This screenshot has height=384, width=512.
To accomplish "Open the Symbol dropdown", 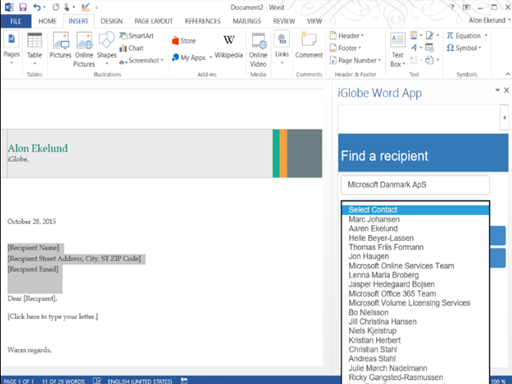I will tap(464, 48).
